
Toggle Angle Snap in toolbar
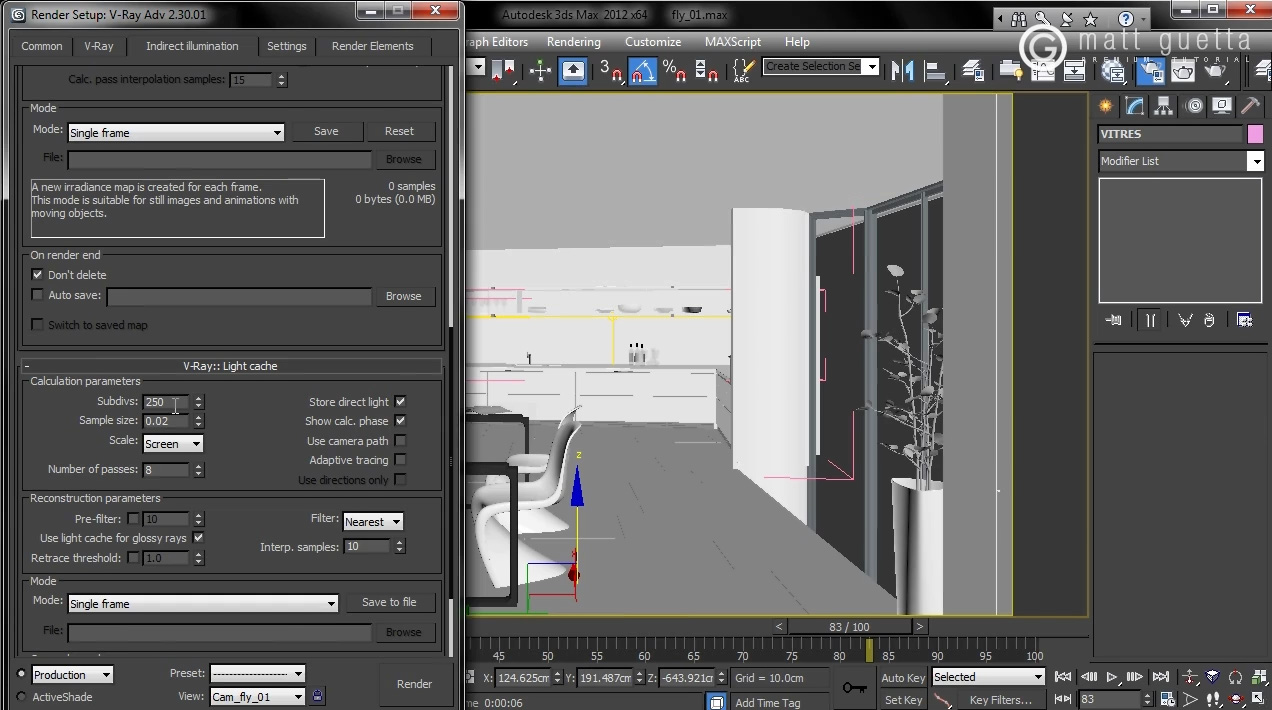pos(643,70)
